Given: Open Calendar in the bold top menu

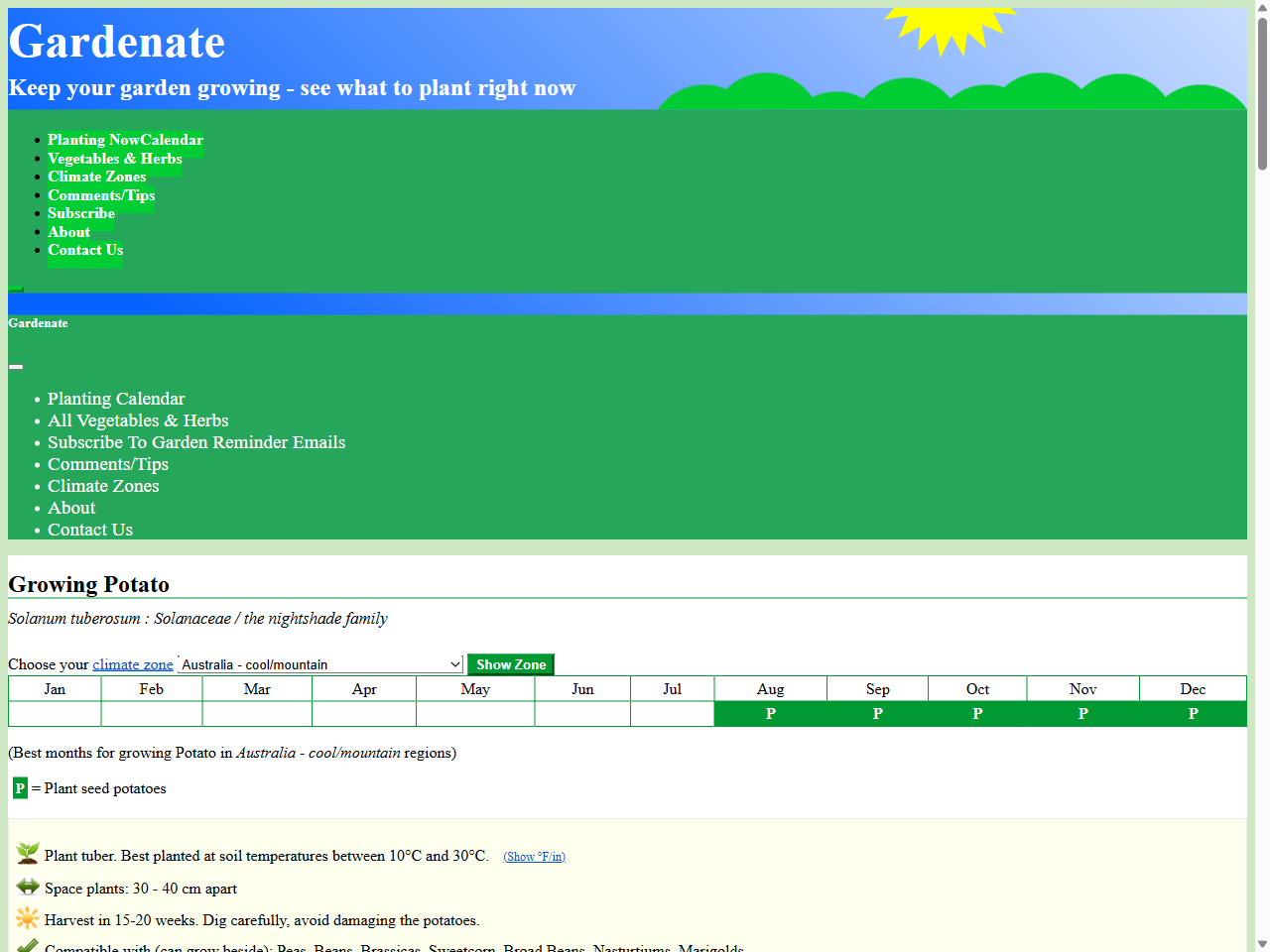Looking at the screenshot, I should click(x=173, y=140).
